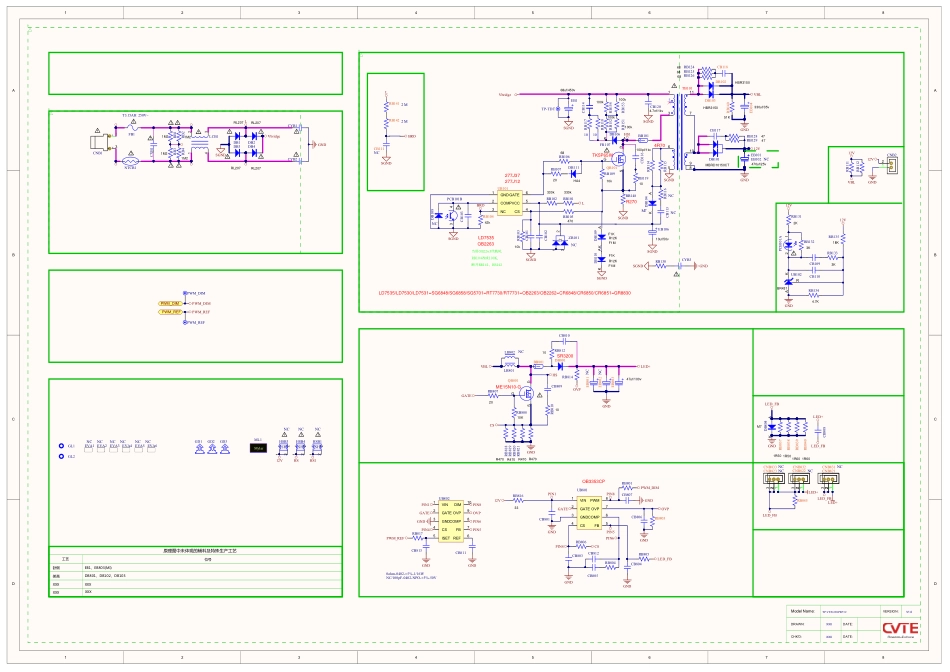Image resolution: width=950 pixels, height=672 pixels.
Task: Select the yellow PWM_REF port label
Action: click(170, 312)
